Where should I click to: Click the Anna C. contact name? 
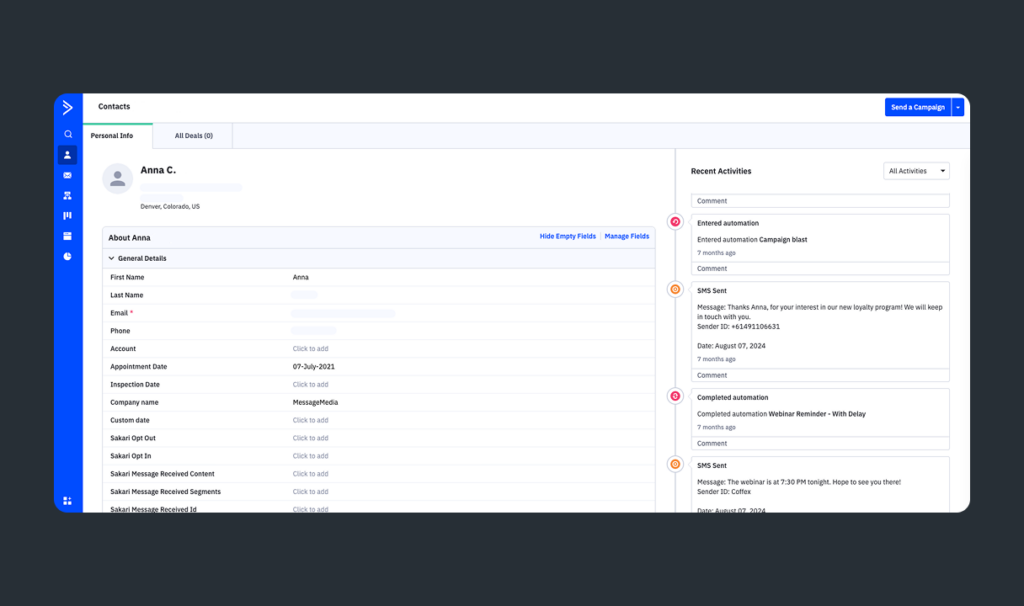(158, 170)
